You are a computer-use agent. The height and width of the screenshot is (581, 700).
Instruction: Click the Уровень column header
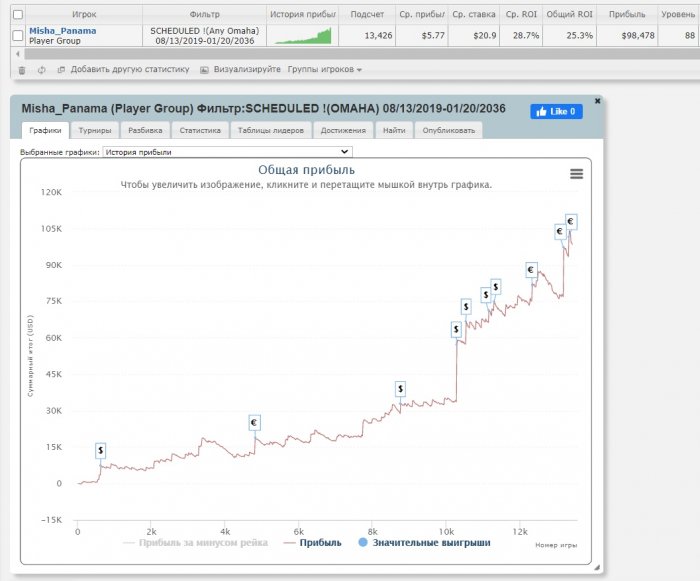click(678, 14)
